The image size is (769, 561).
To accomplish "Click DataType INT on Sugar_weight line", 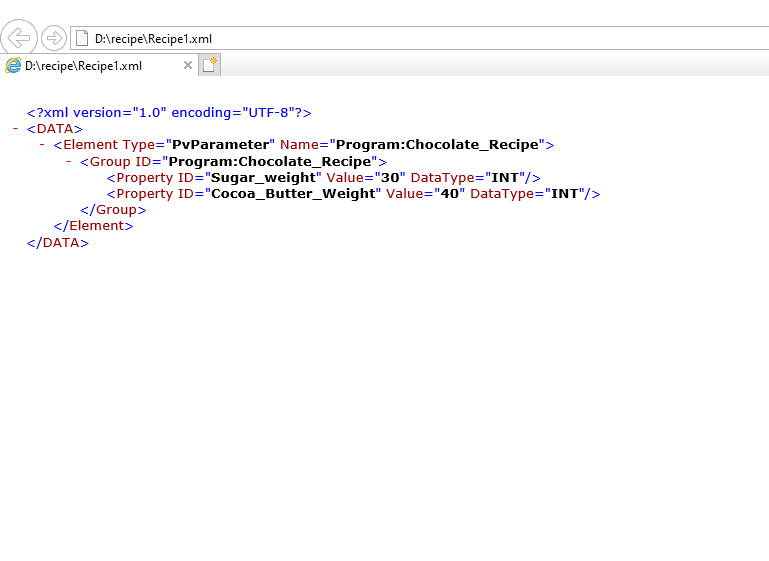I will tap(505, 178).
